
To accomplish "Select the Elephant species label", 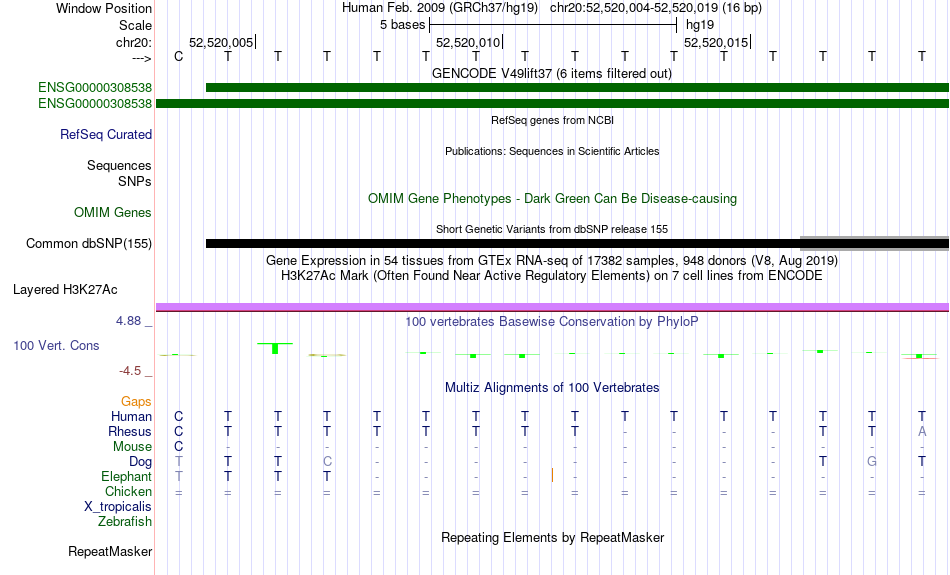I will (127, 477).
